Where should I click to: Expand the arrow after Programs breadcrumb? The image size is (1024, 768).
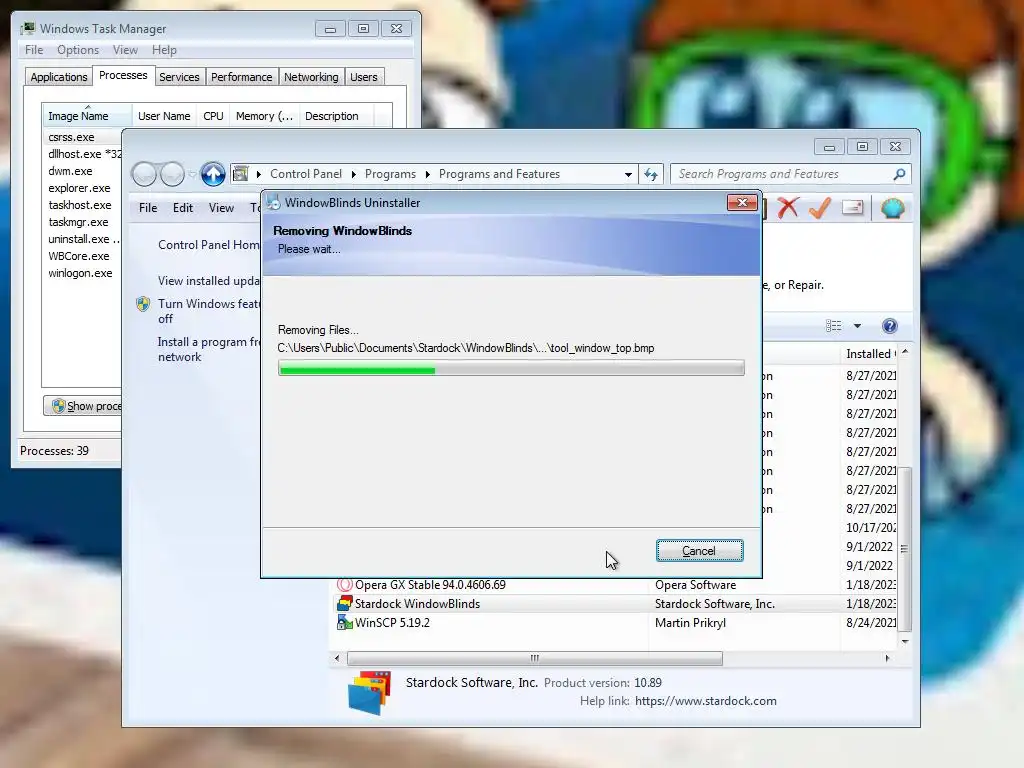428,174
